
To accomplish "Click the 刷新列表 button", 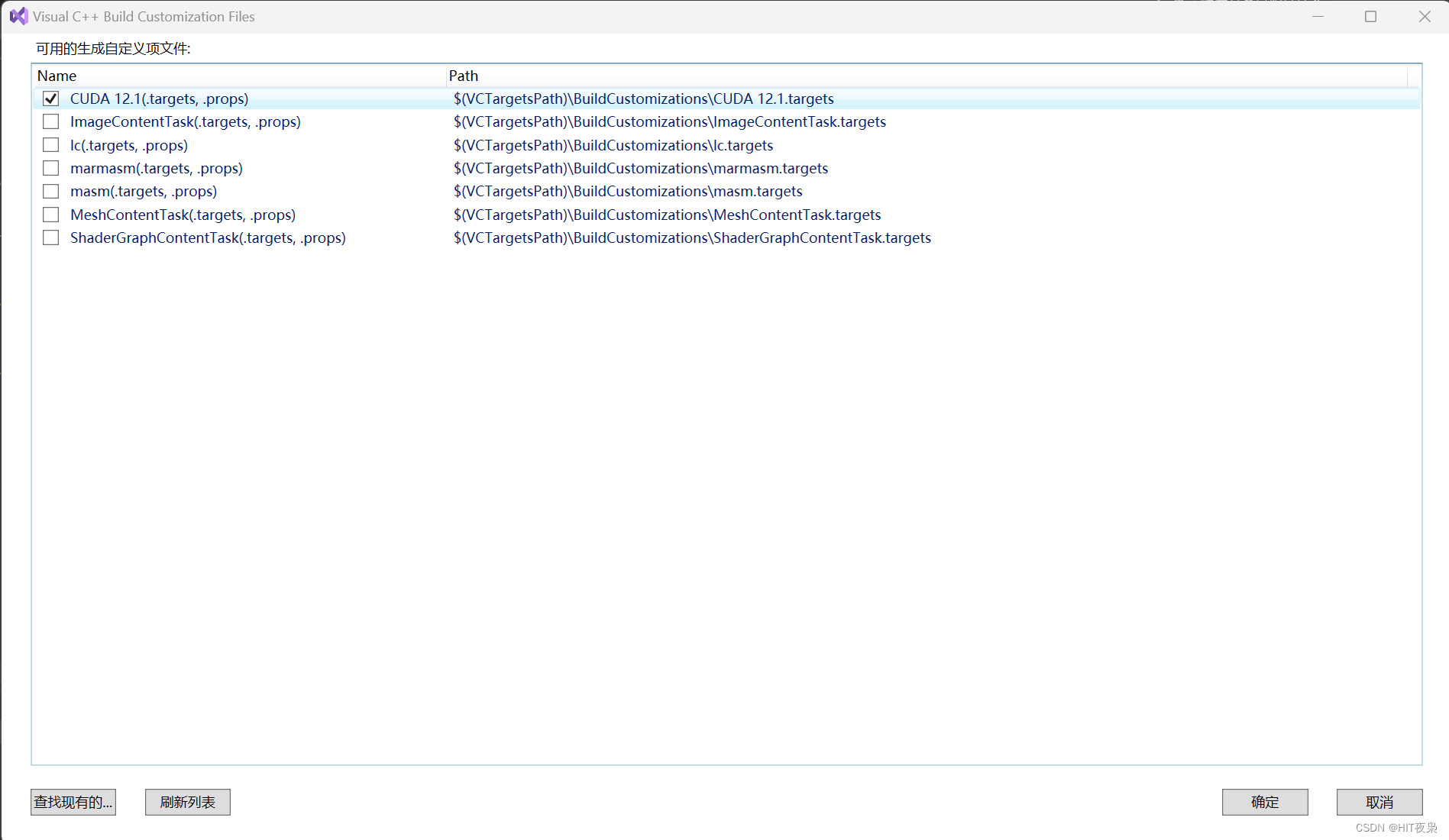I will [188, 802].
